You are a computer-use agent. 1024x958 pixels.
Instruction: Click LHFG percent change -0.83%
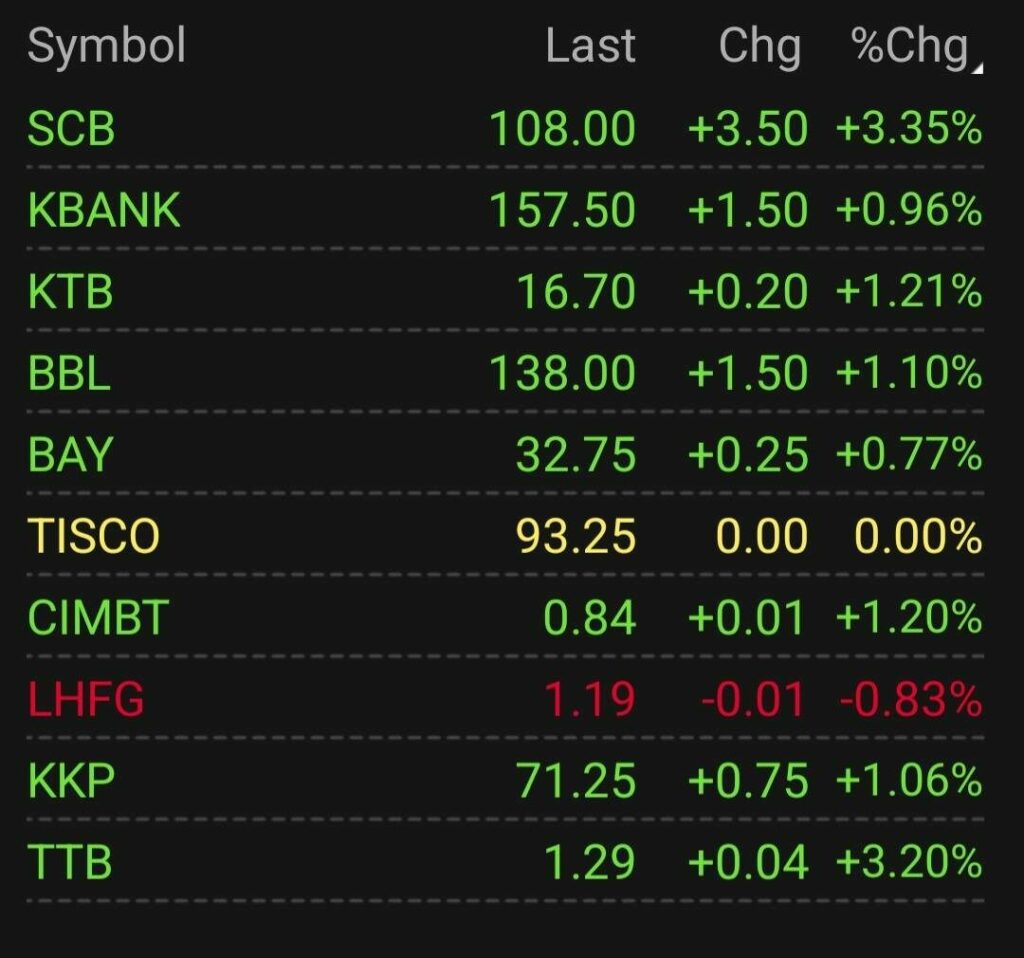click(x=910, y=699)
